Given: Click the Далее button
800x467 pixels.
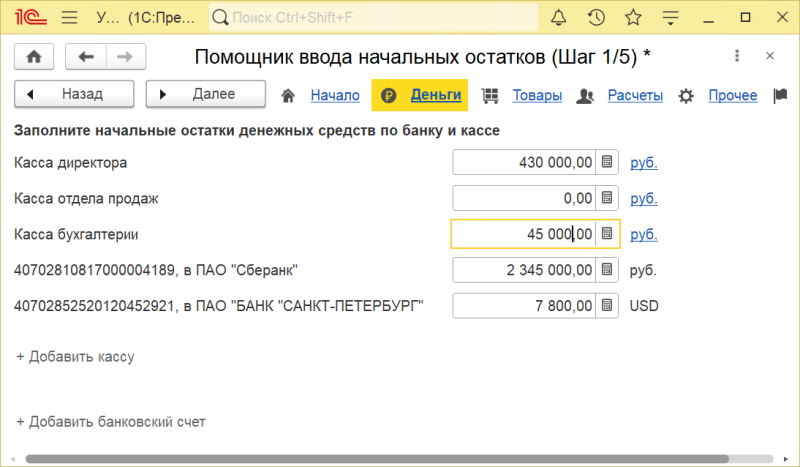Looking at the screenshot, I should click(206, 94).
